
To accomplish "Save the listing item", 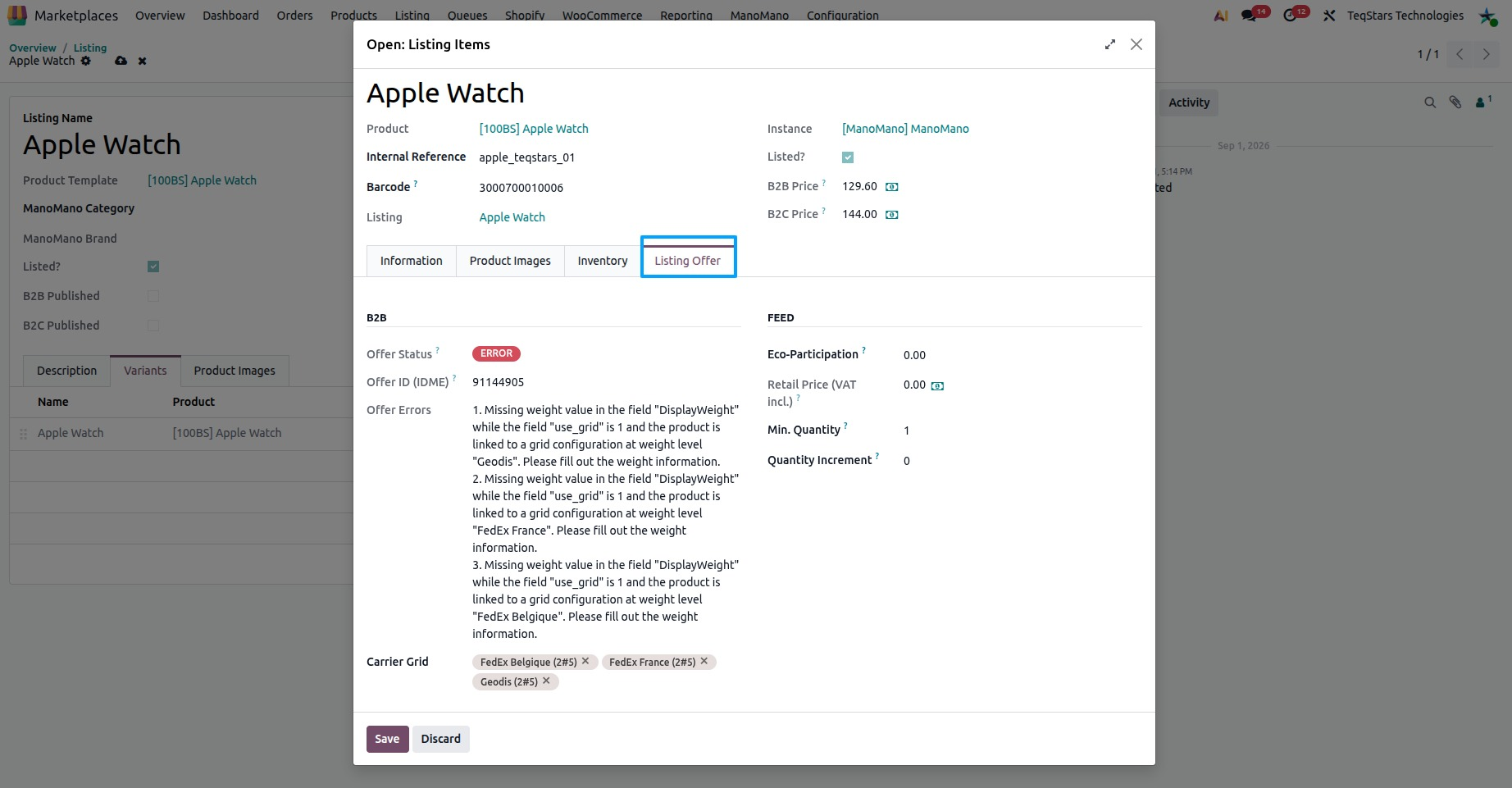I will (387, 739).
